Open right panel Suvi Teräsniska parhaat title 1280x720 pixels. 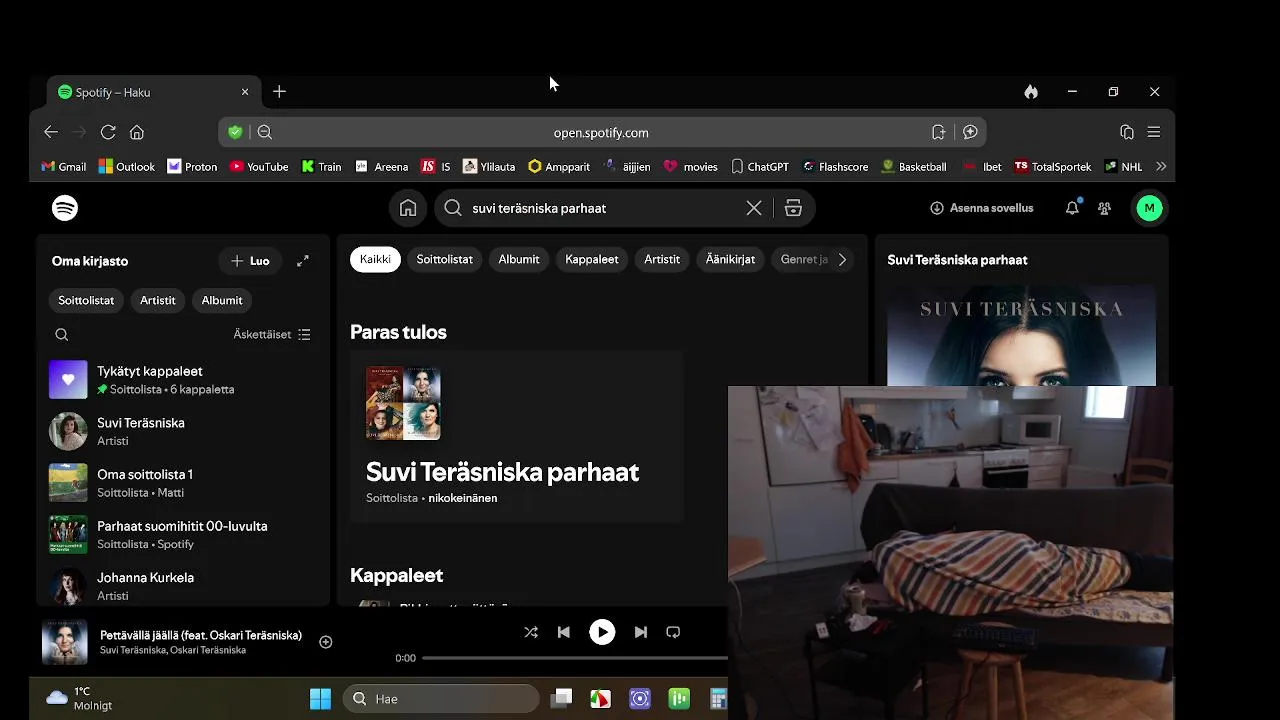click(x=957, y=260)
